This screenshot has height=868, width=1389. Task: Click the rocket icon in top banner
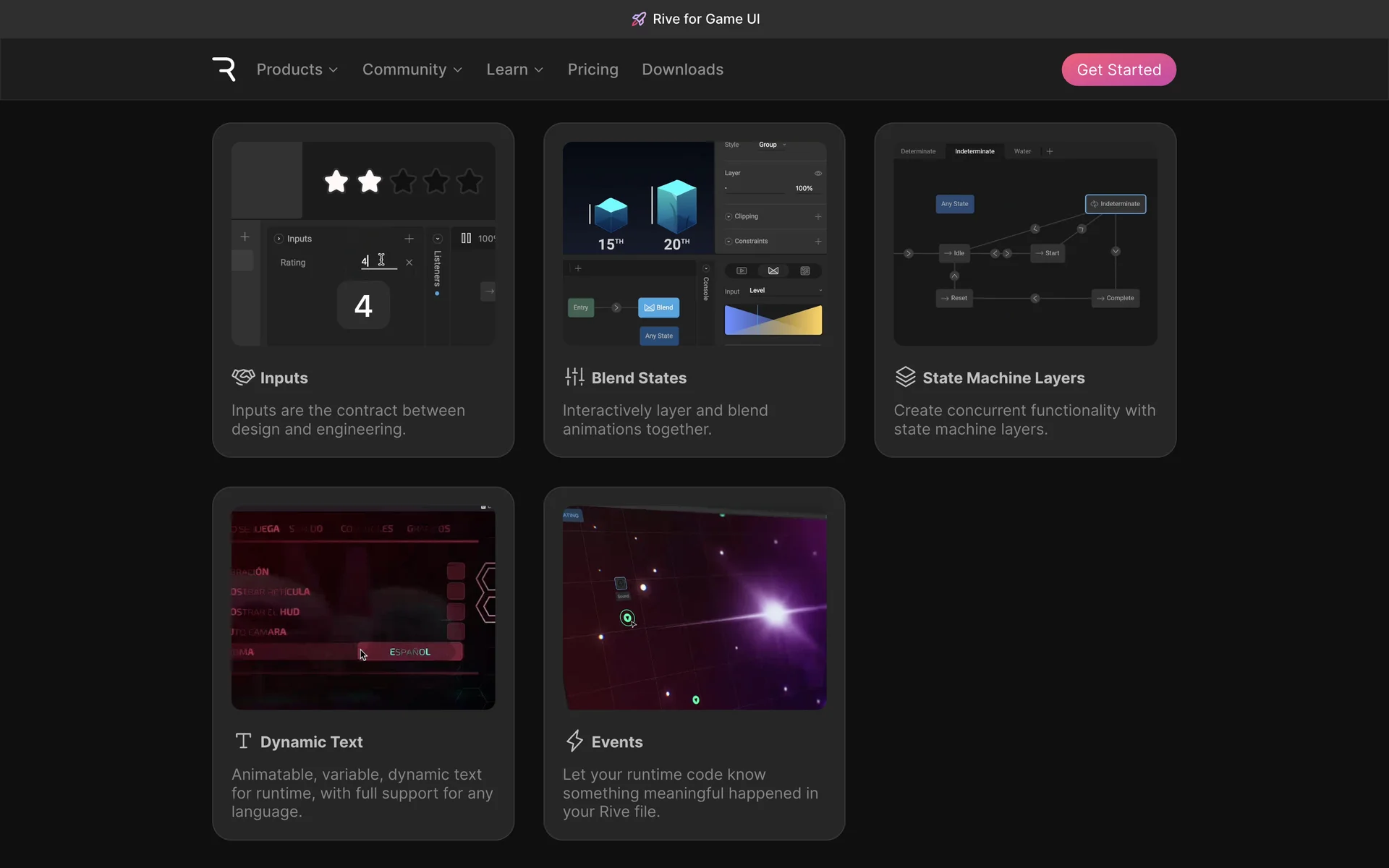(x=638, y=20)
